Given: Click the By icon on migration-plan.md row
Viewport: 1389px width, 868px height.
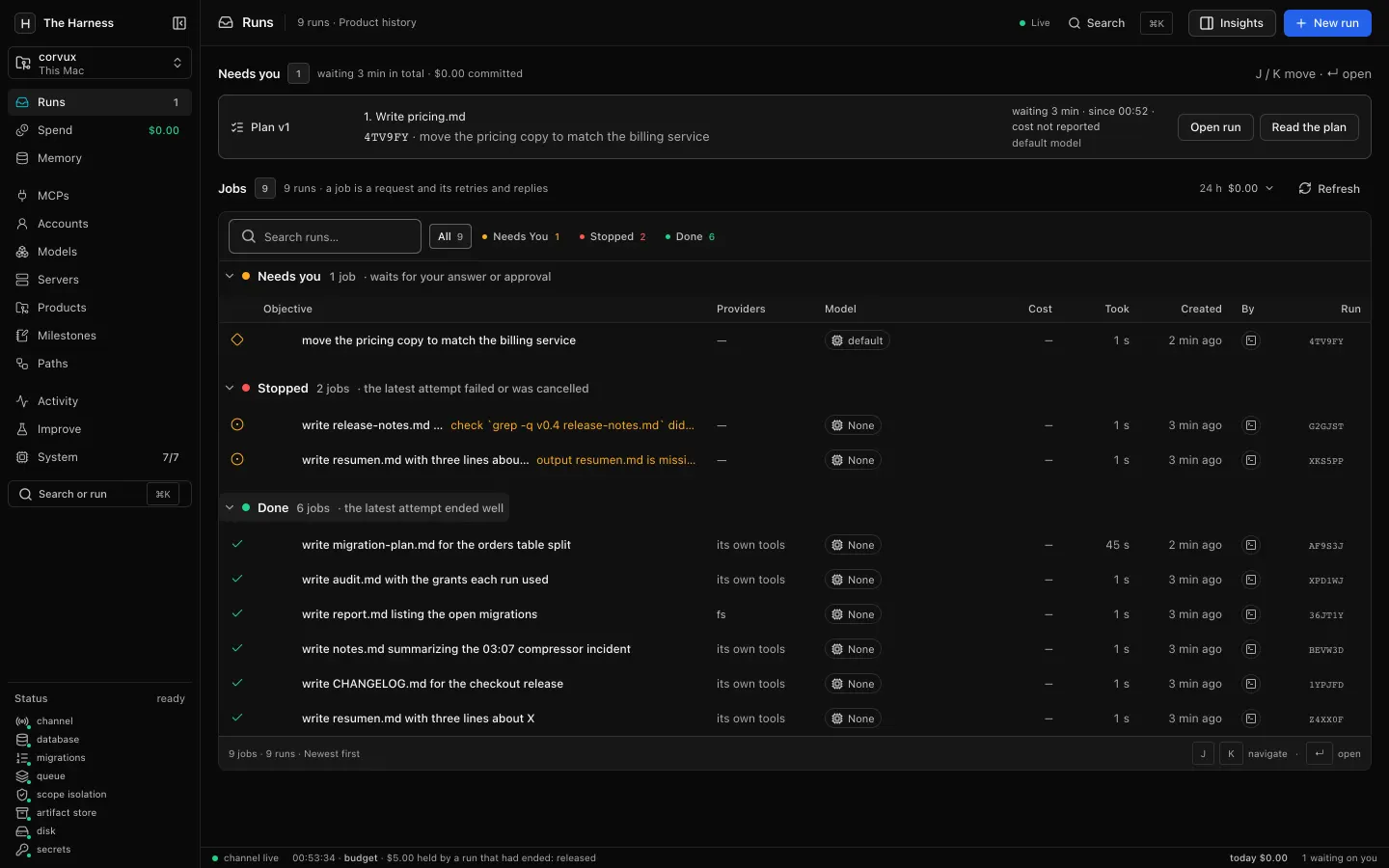Looking at the screenshot, I should coord(1251,545).
